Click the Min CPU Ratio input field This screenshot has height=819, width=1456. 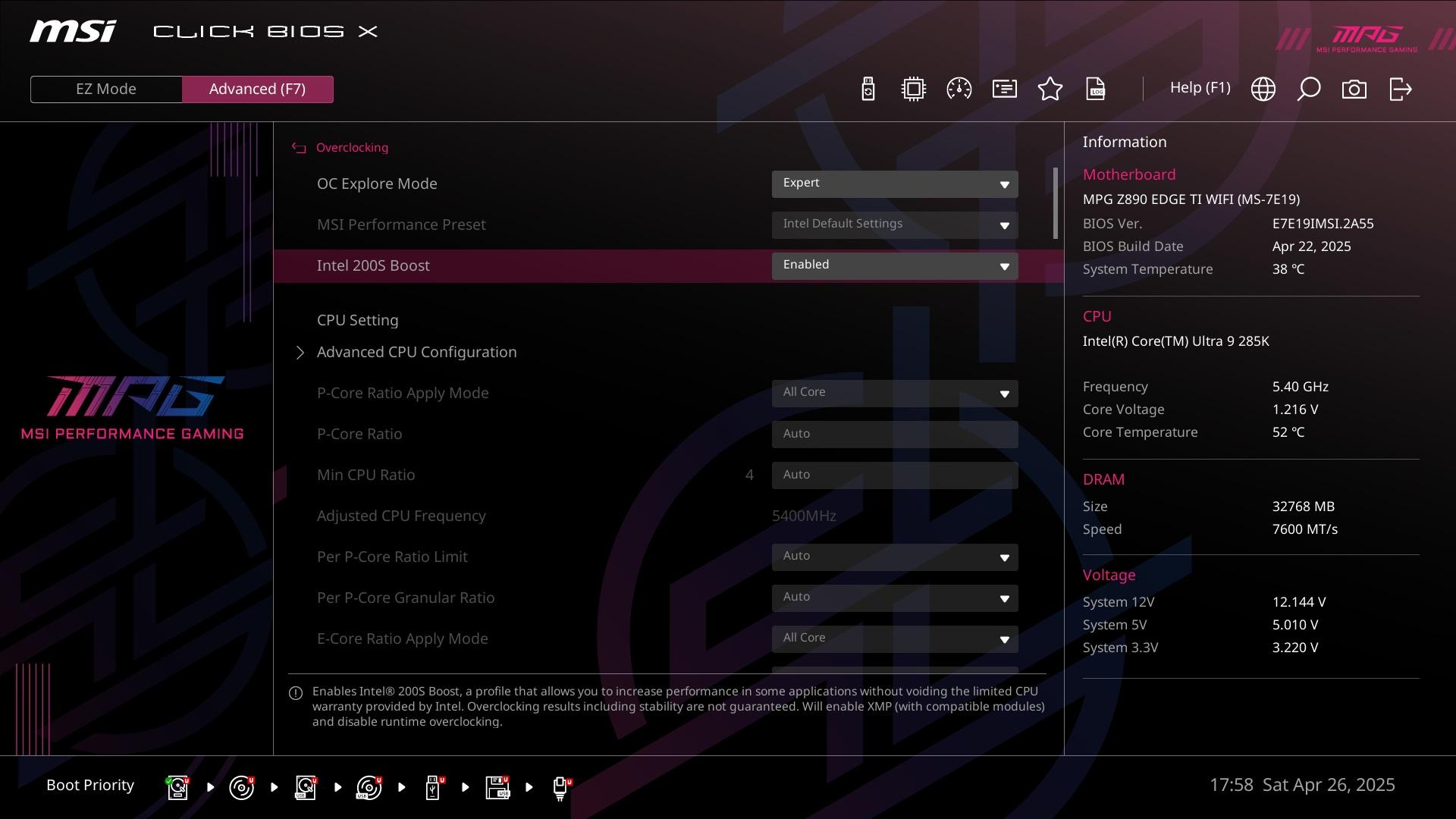[895, 475]
